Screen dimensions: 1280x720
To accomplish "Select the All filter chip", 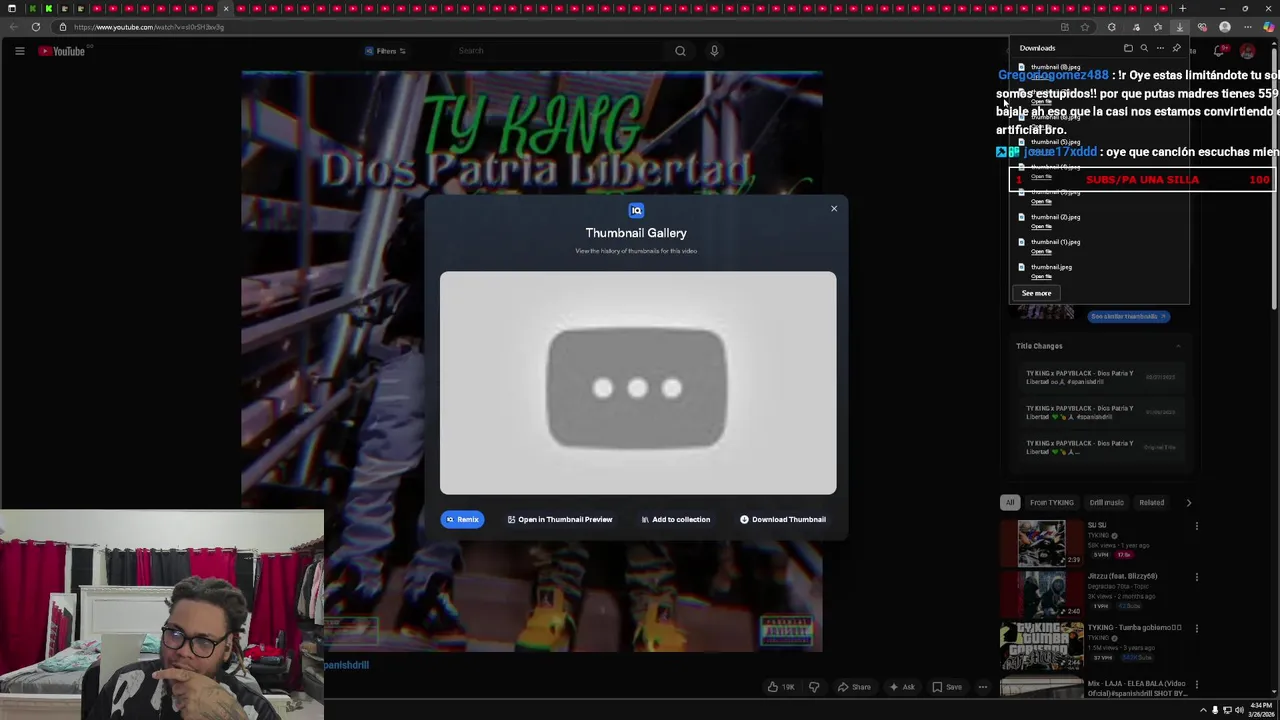I will click(x=1010, y=502).
